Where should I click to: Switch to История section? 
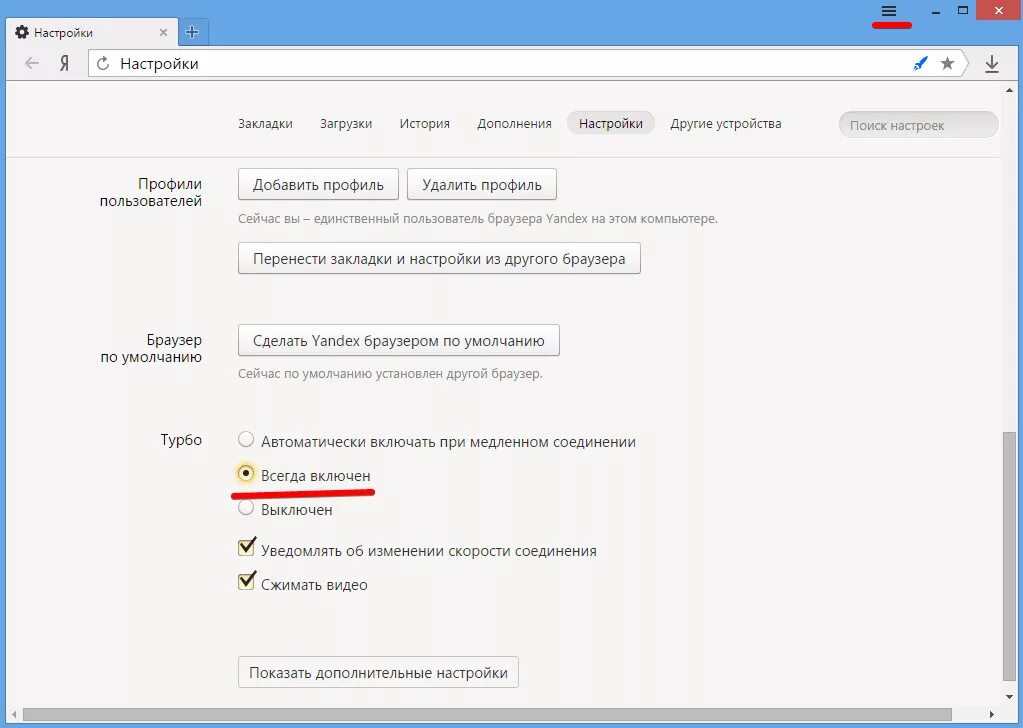tap(425, 123)
